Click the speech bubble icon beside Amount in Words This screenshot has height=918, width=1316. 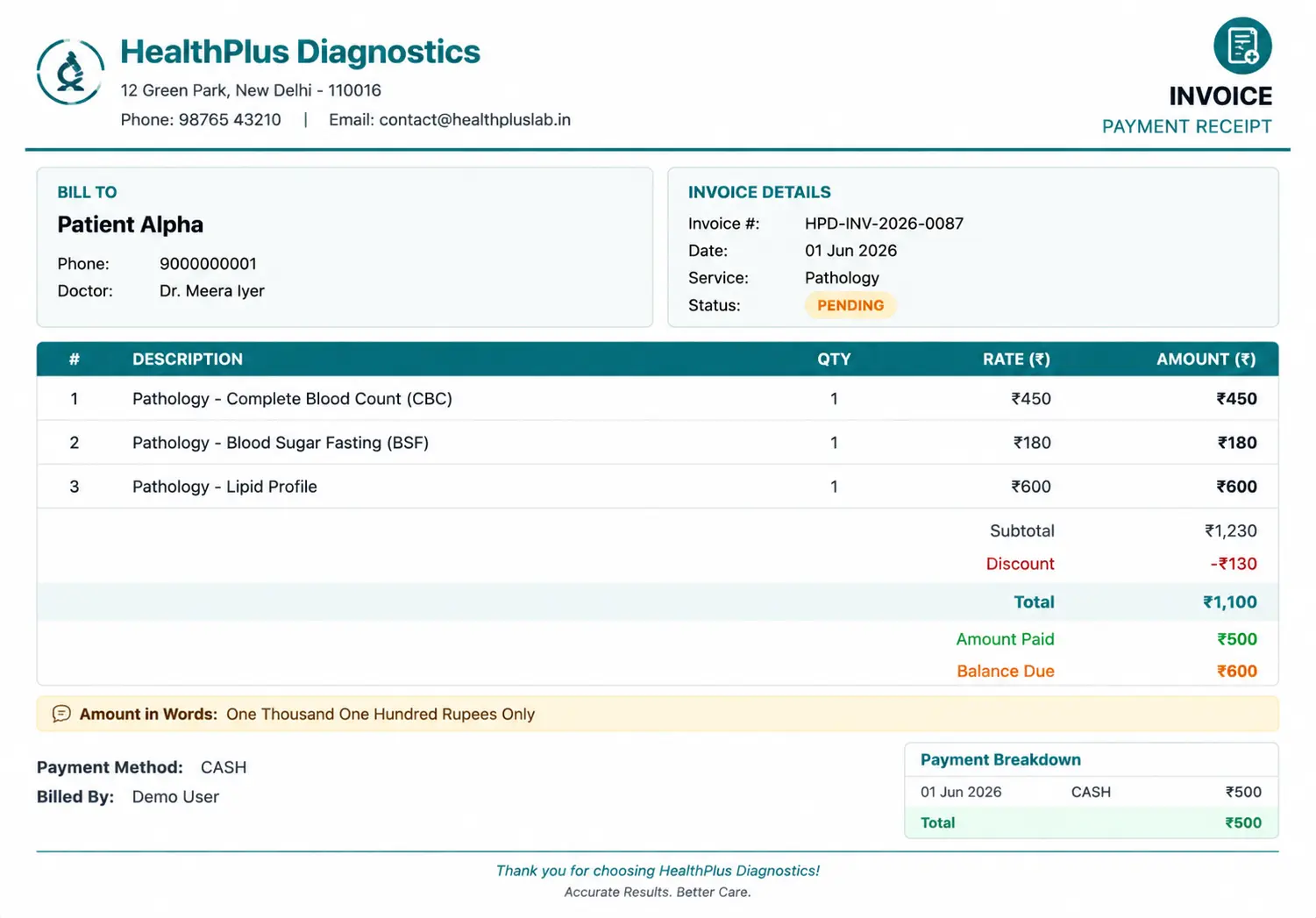61,714
